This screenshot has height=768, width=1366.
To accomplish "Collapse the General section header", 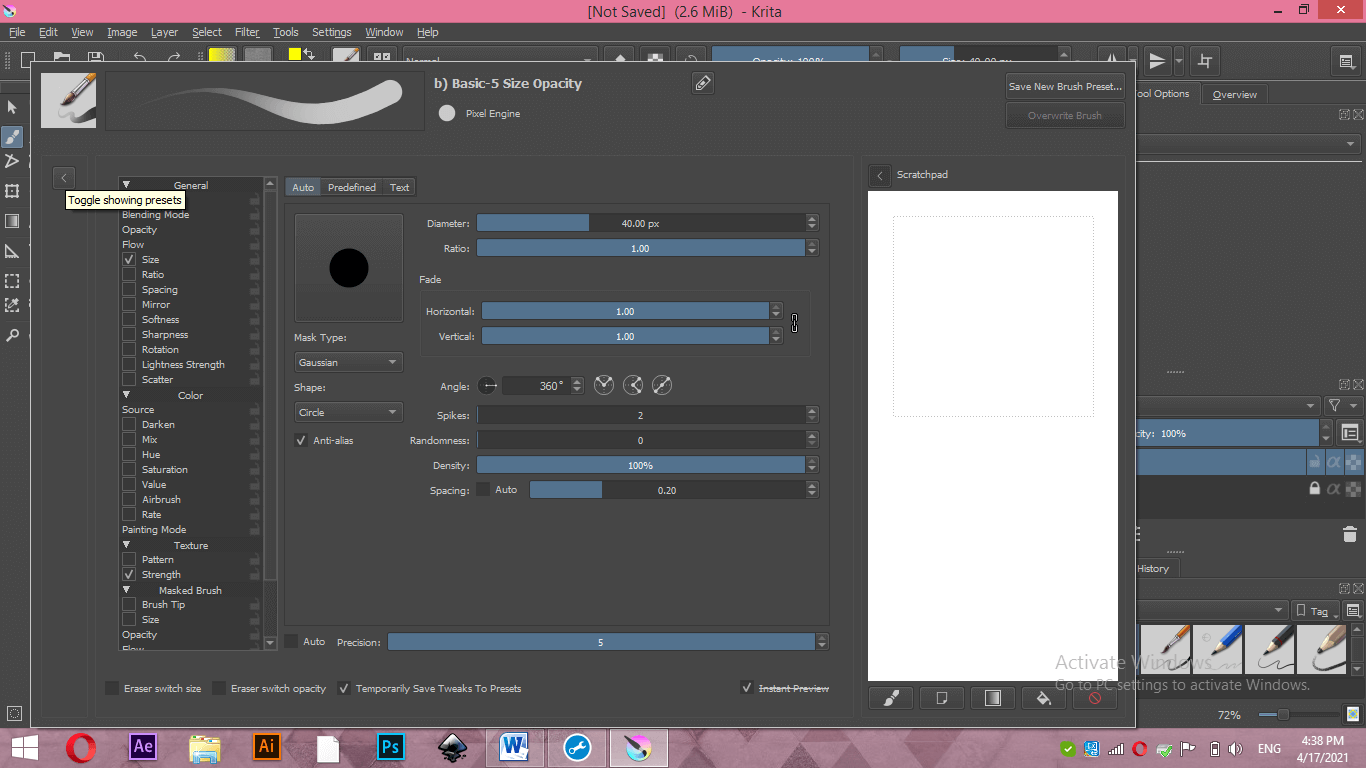I will (x=127, y=185).
